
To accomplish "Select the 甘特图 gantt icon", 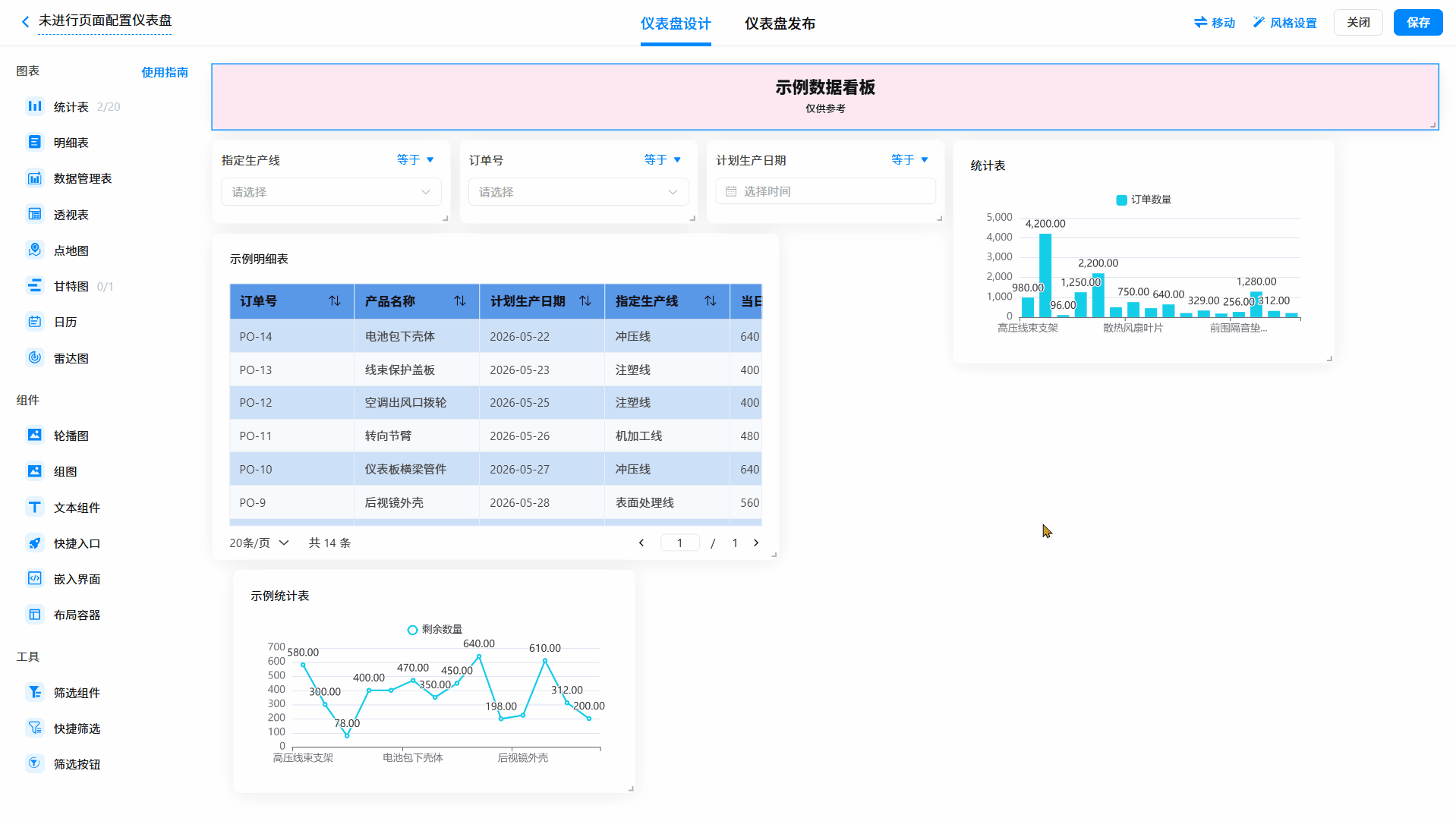I will [35, 285].
